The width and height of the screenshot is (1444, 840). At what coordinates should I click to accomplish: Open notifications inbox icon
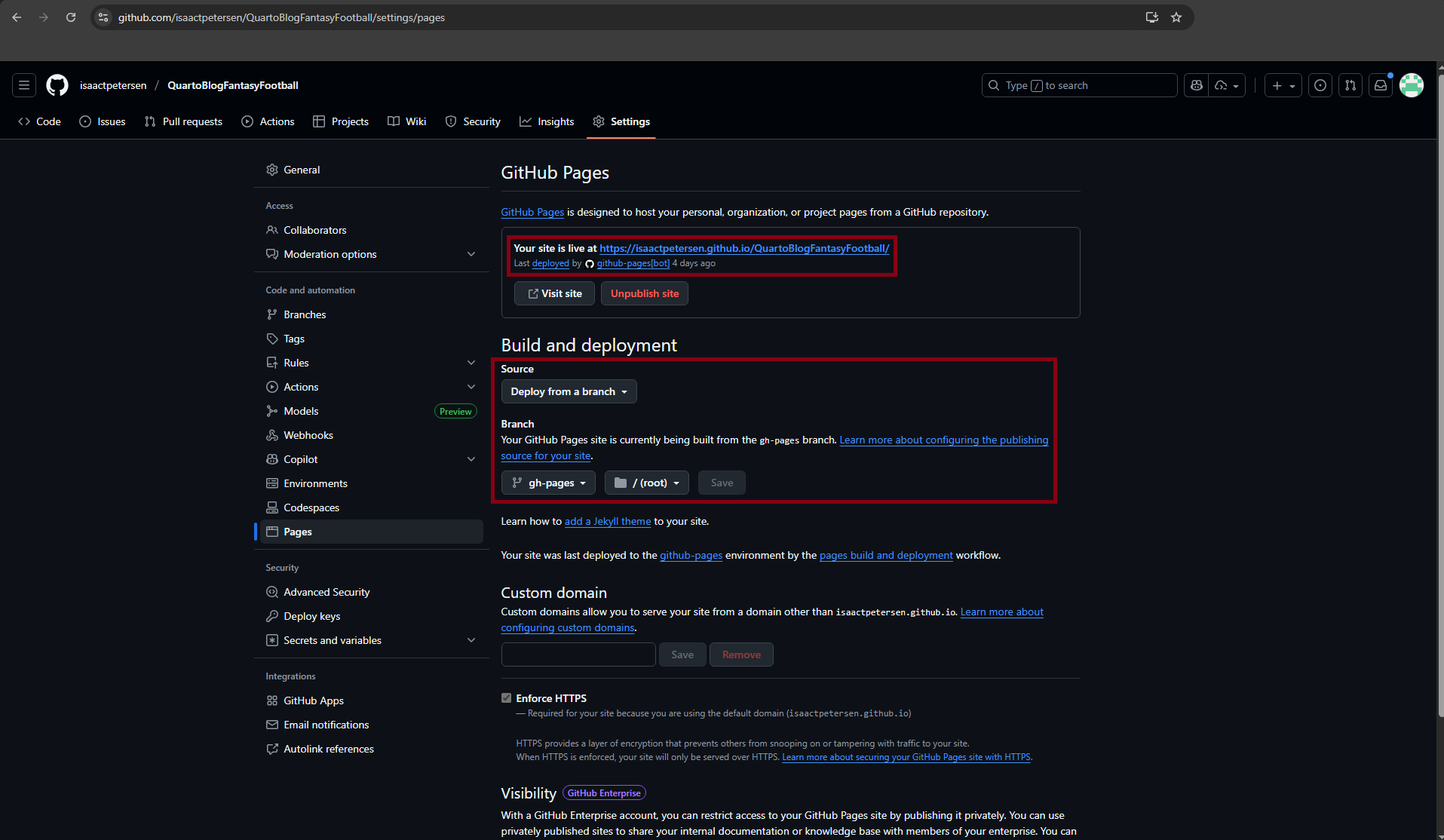[x=1381, y=85]
